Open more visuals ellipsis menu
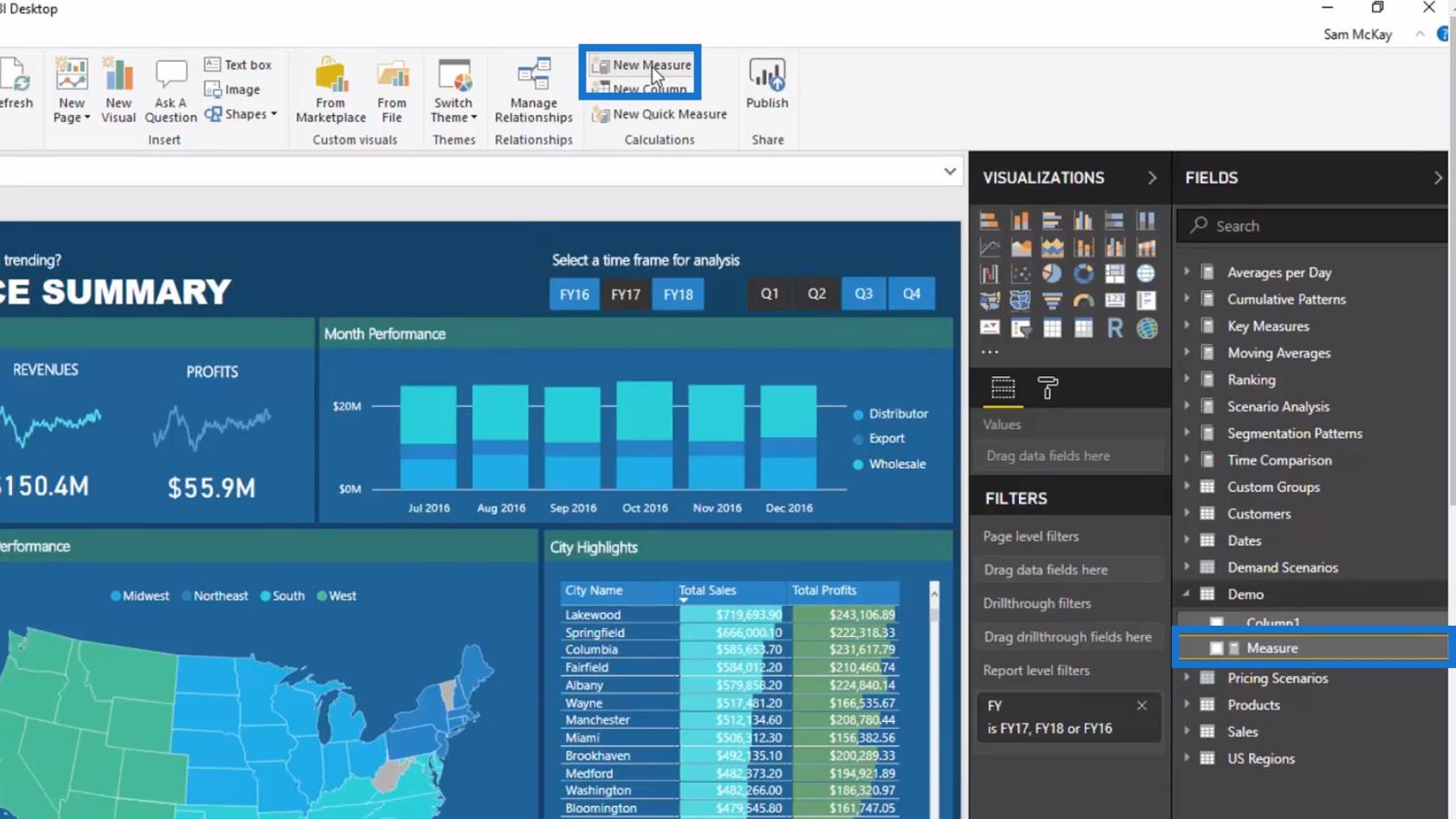1456x819 pixels. pos(990,352)
